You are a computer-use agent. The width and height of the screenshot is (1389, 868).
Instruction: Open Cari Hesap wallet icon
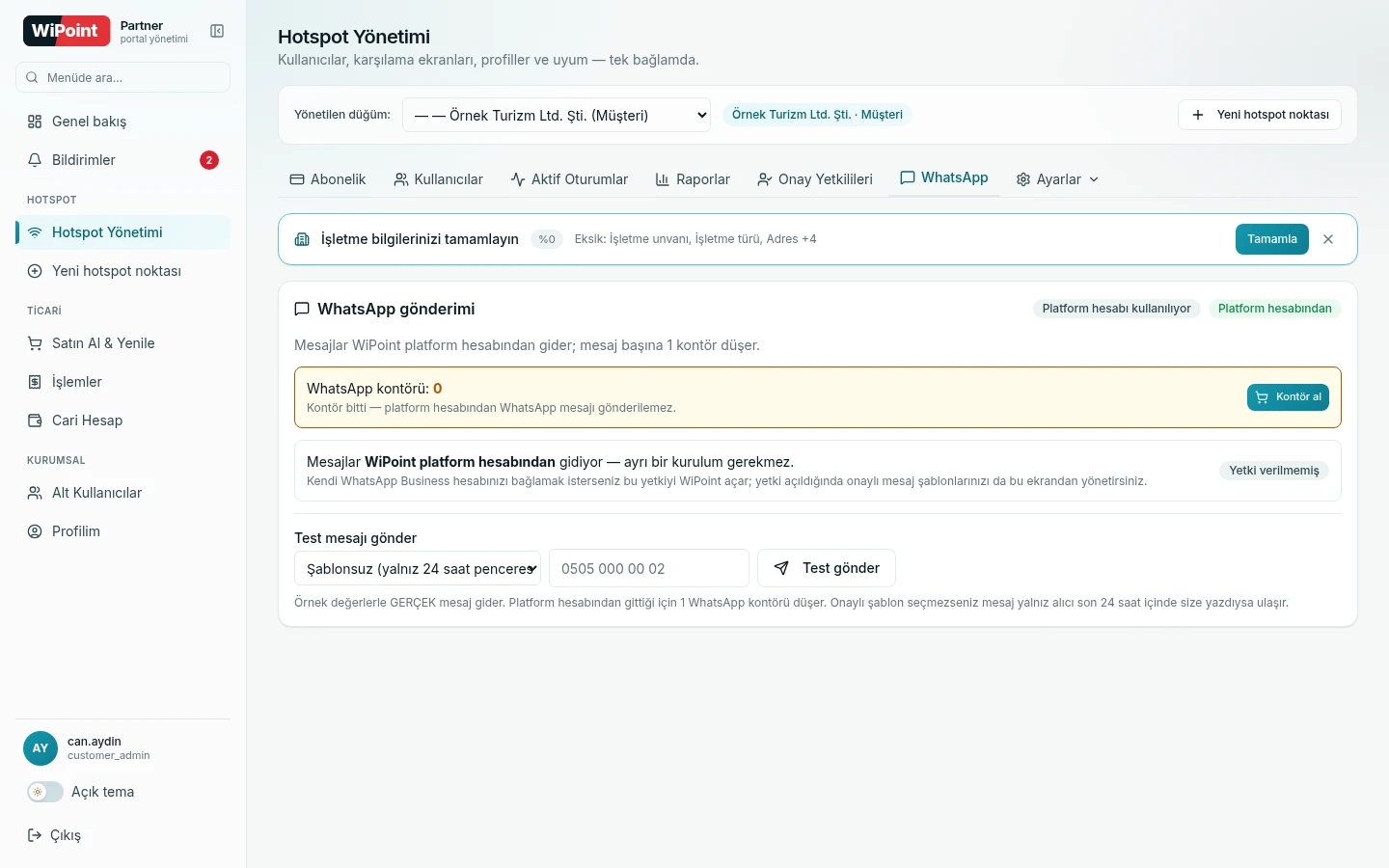pyautogui.click(x=35, y=420)
